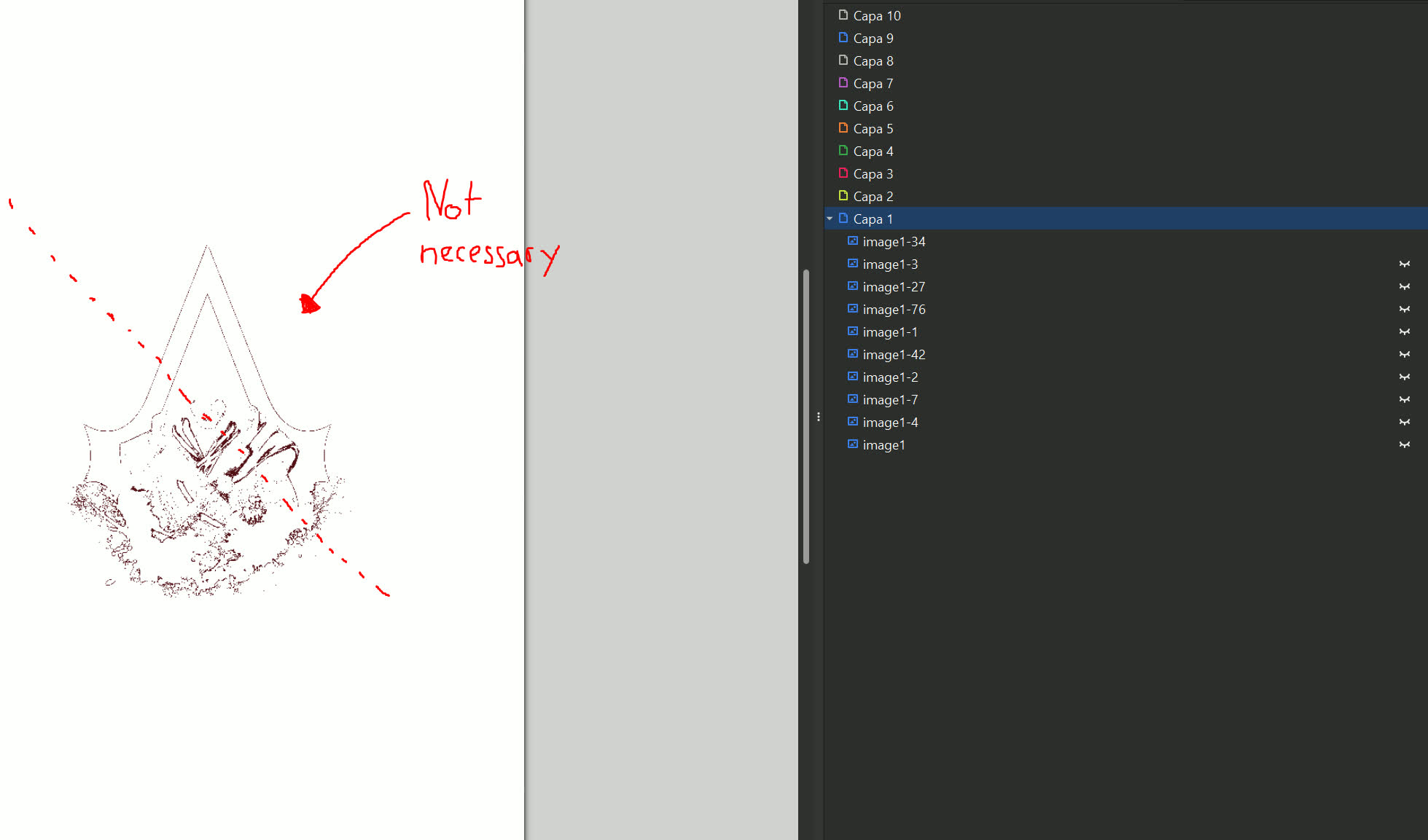1428x840 pixels.
Task: Click the image1-7 object icon
Action: point(853,399)
